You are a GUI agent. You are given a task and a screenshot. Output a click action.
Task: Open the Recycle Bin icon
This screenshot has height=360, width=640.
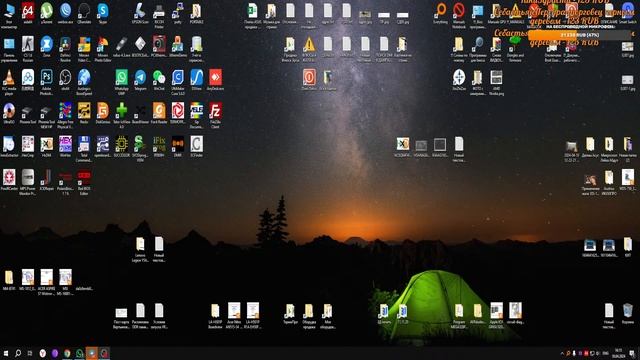pyautogui.click(x=627, y=311)
